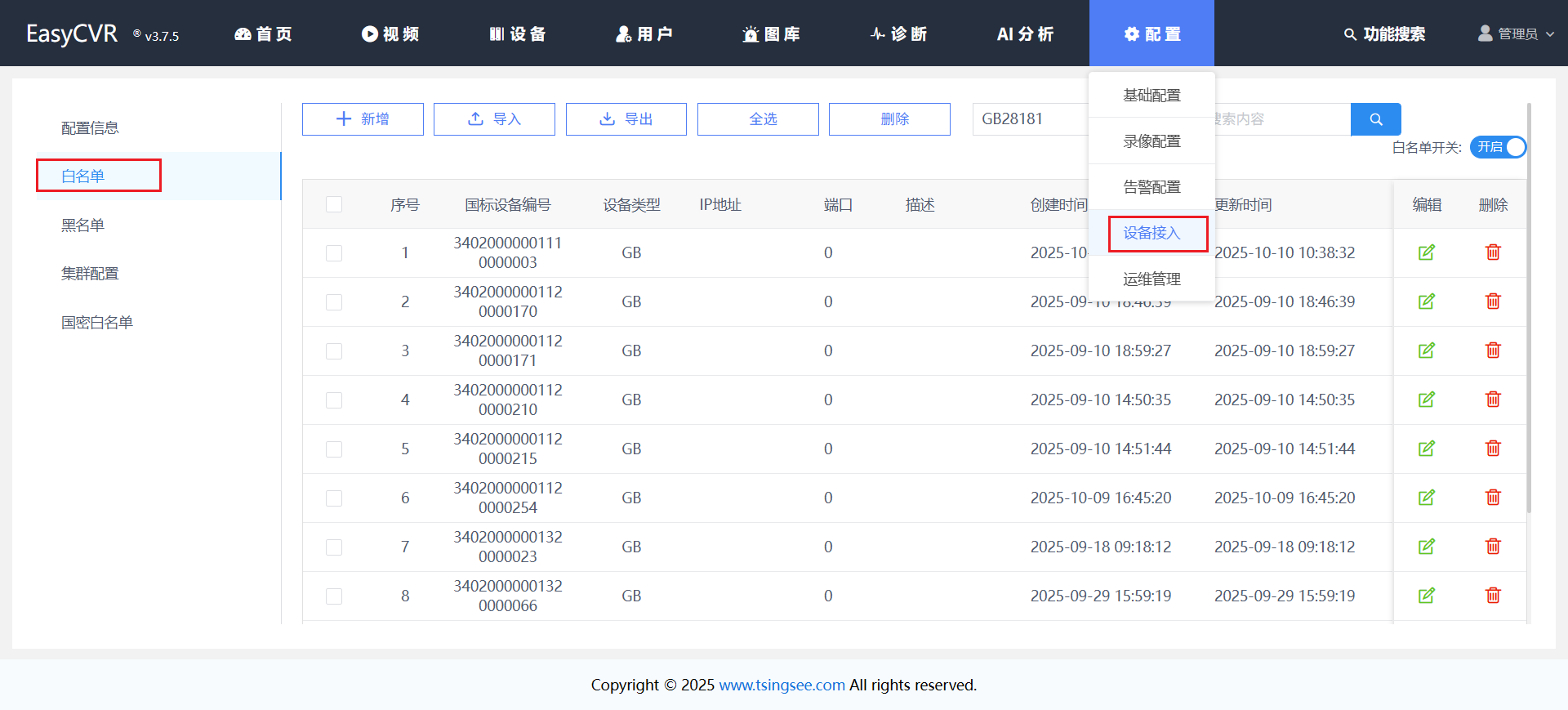Check the checkbox for row 3

(334, 351)
